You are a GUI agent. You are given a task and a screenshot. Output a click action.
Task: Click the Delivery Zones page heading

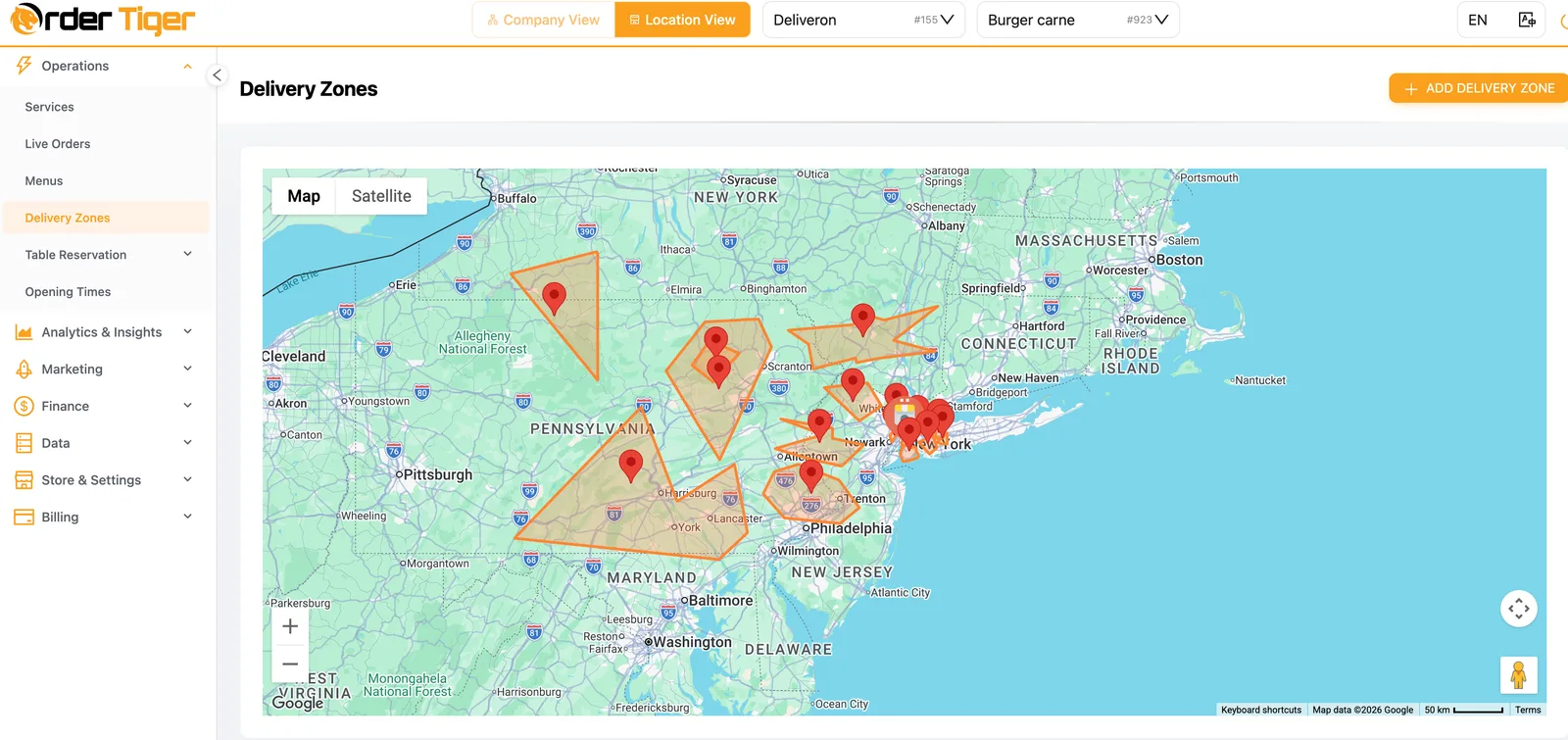(309, 89)
